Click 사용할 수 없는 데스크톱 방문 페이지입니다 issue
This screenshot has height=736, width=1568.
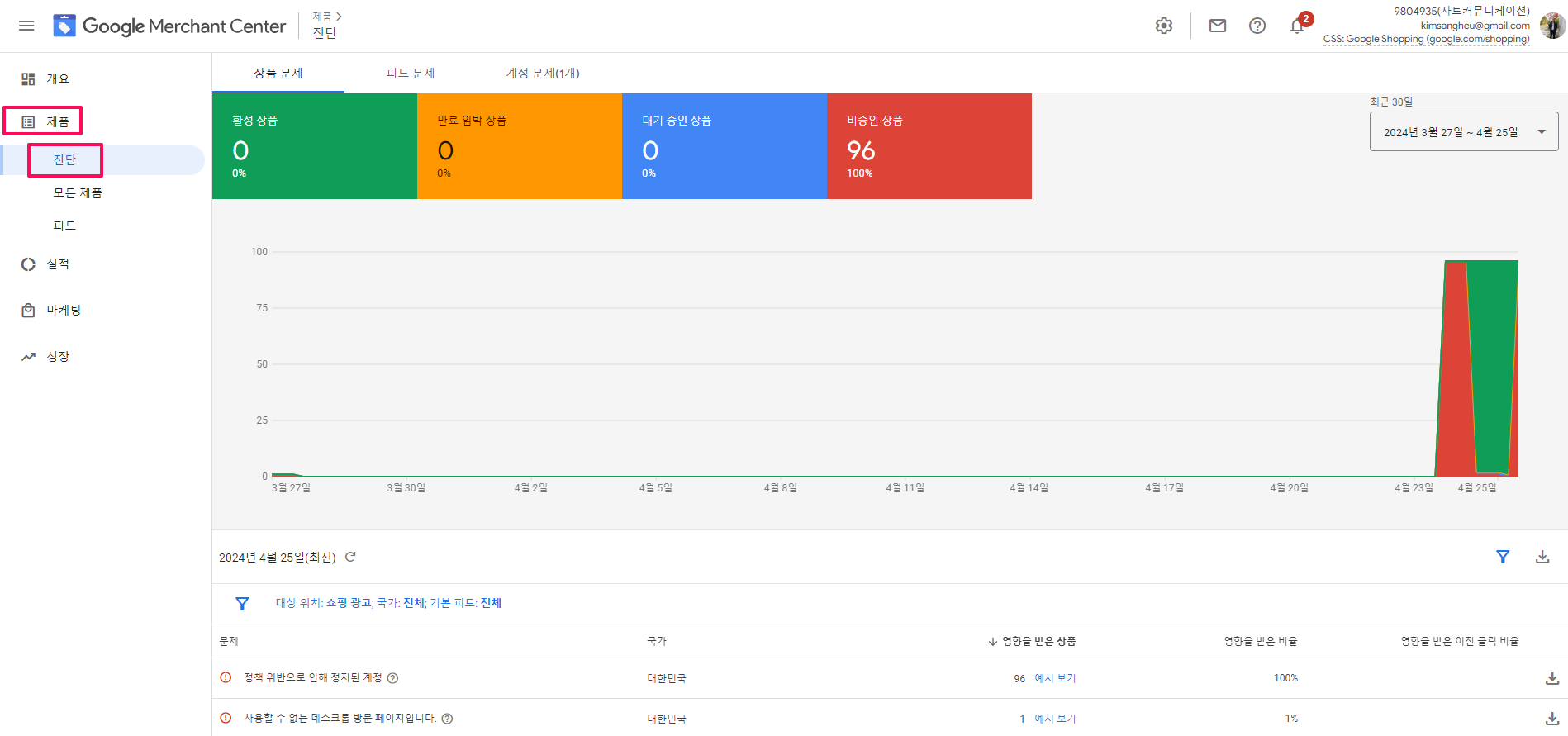click(x=340, y=719)
